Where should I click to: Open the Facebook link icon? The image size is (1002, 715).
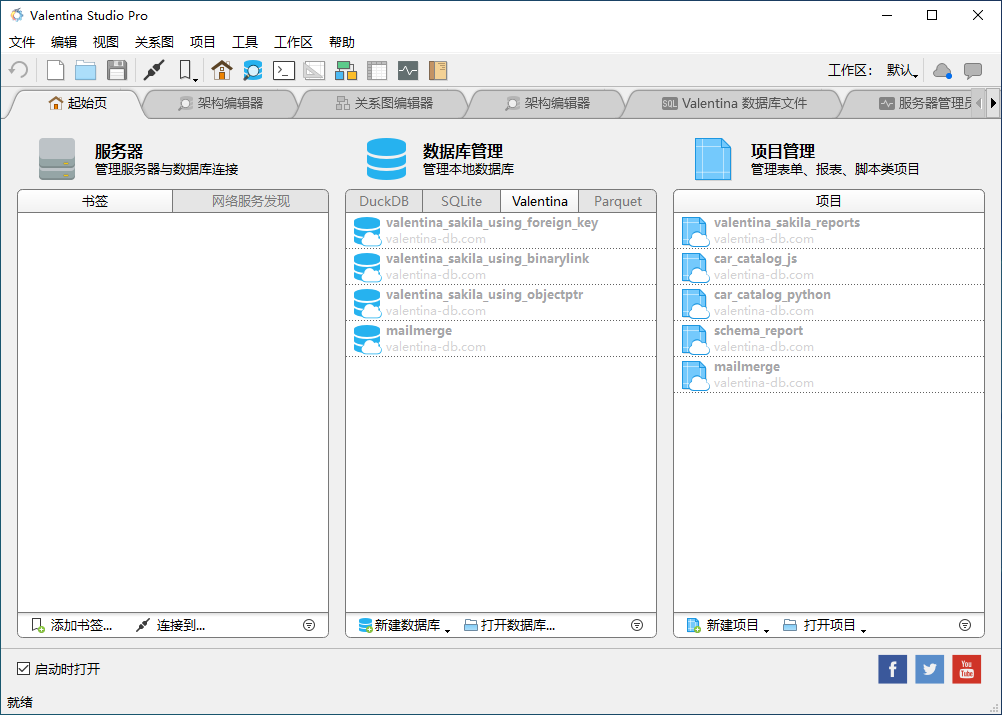coord(893,670)
